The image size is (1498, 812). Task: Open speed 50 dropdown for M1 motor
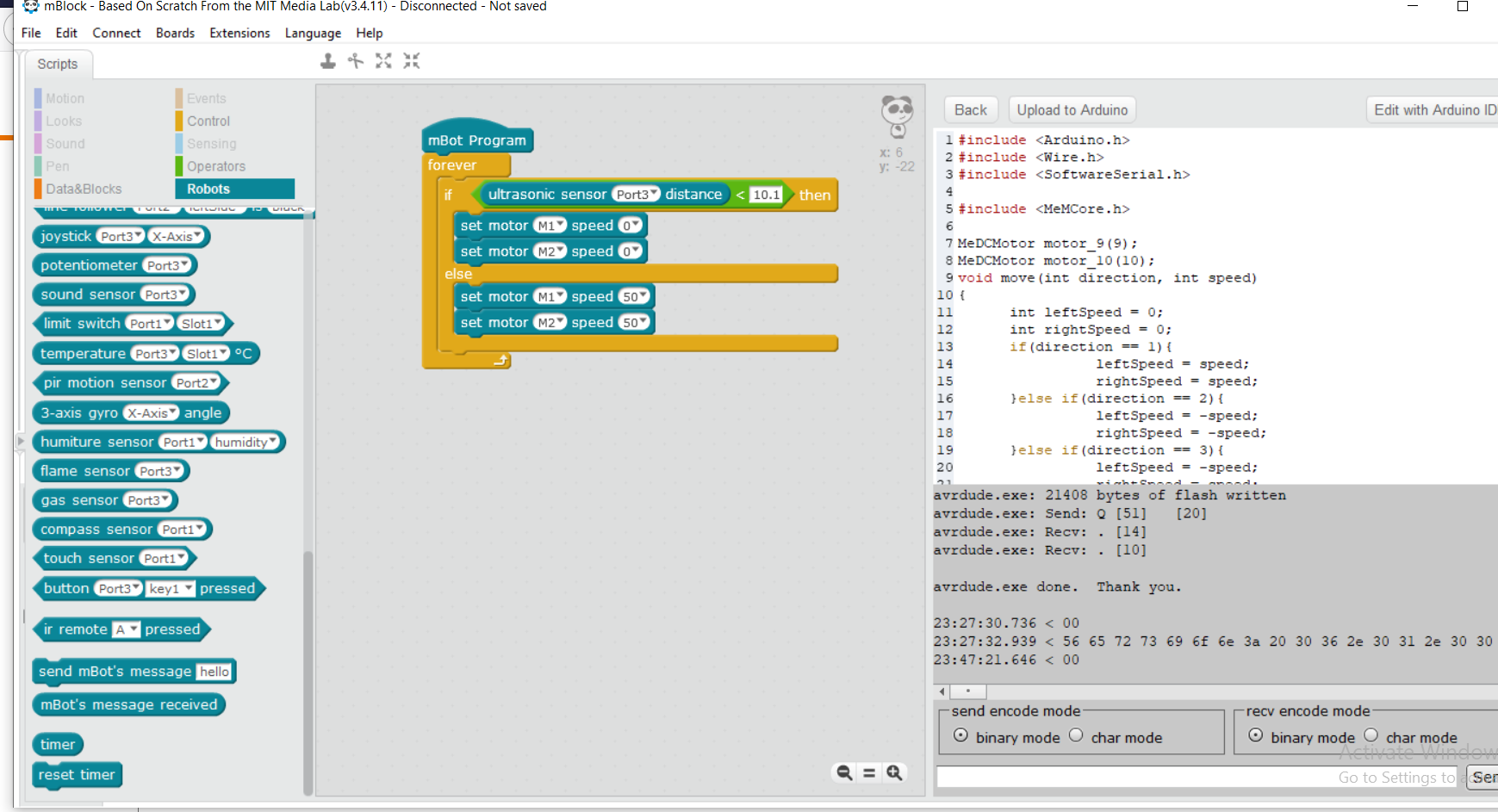(633, 297)
